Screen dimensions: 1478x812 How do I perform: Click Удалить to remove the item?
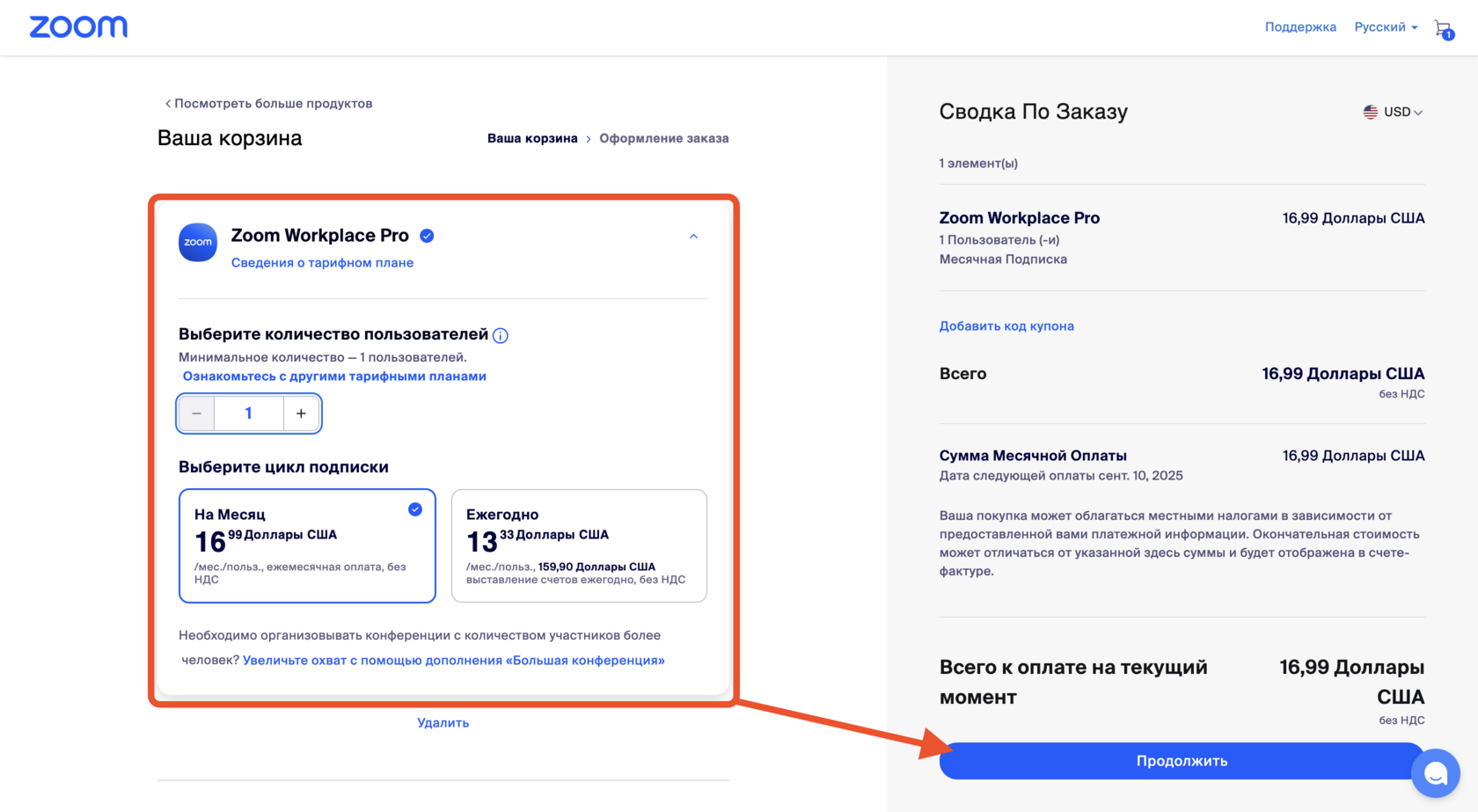[x=443, y=722]
